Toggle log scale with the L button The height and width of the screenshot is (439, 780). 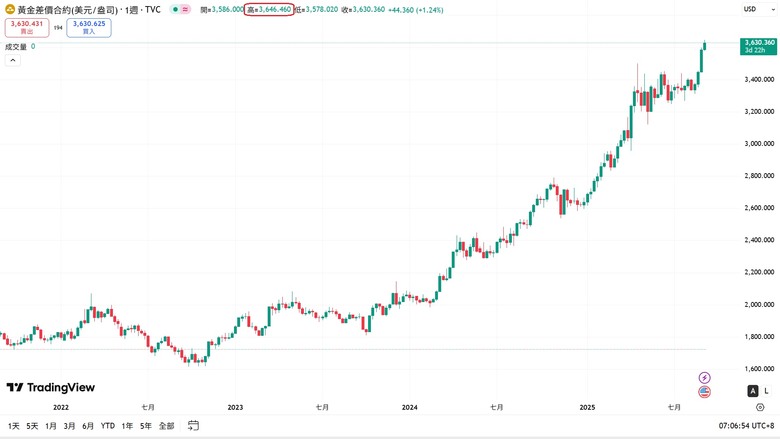tap(766, 390)
